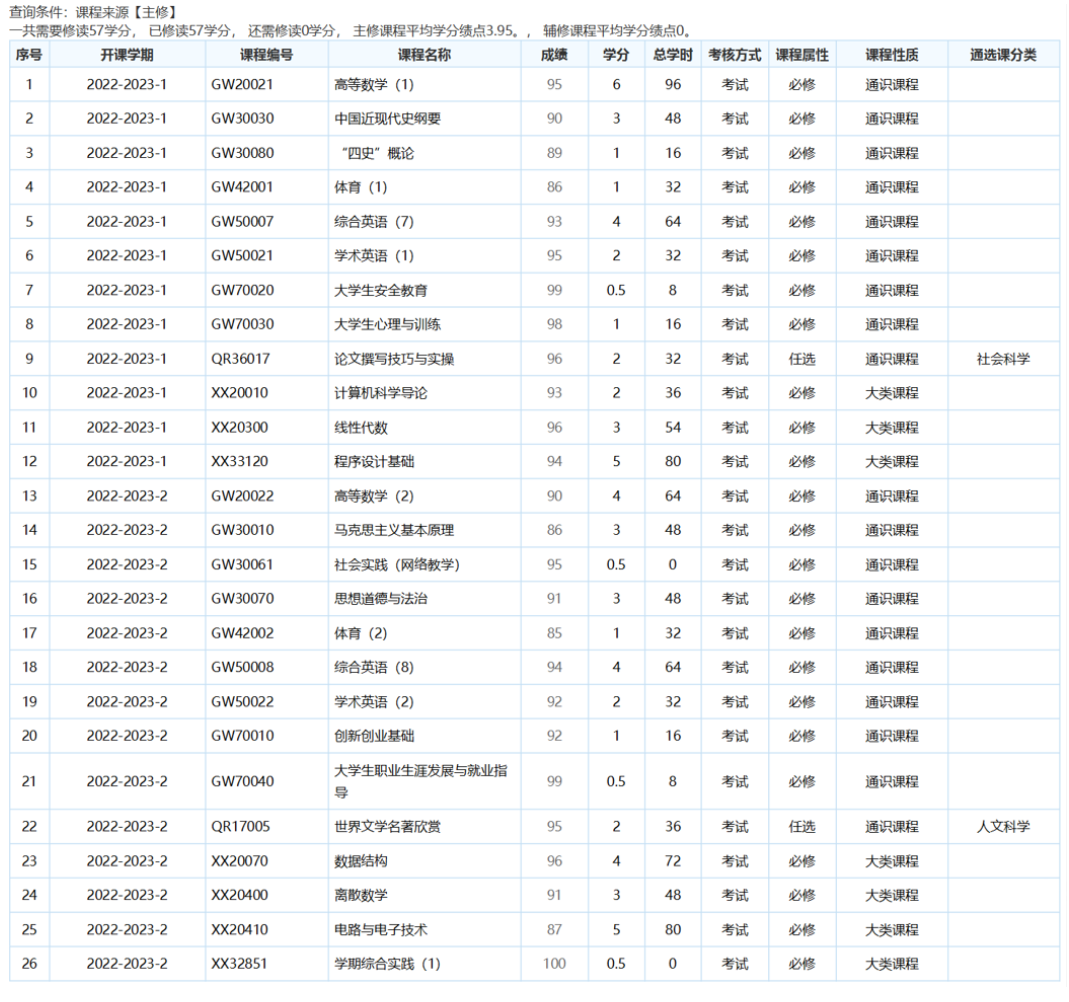This screenshot has width=1069, height=1002.
Task: Click the 课程编号 column header
Action: (267, 55)
